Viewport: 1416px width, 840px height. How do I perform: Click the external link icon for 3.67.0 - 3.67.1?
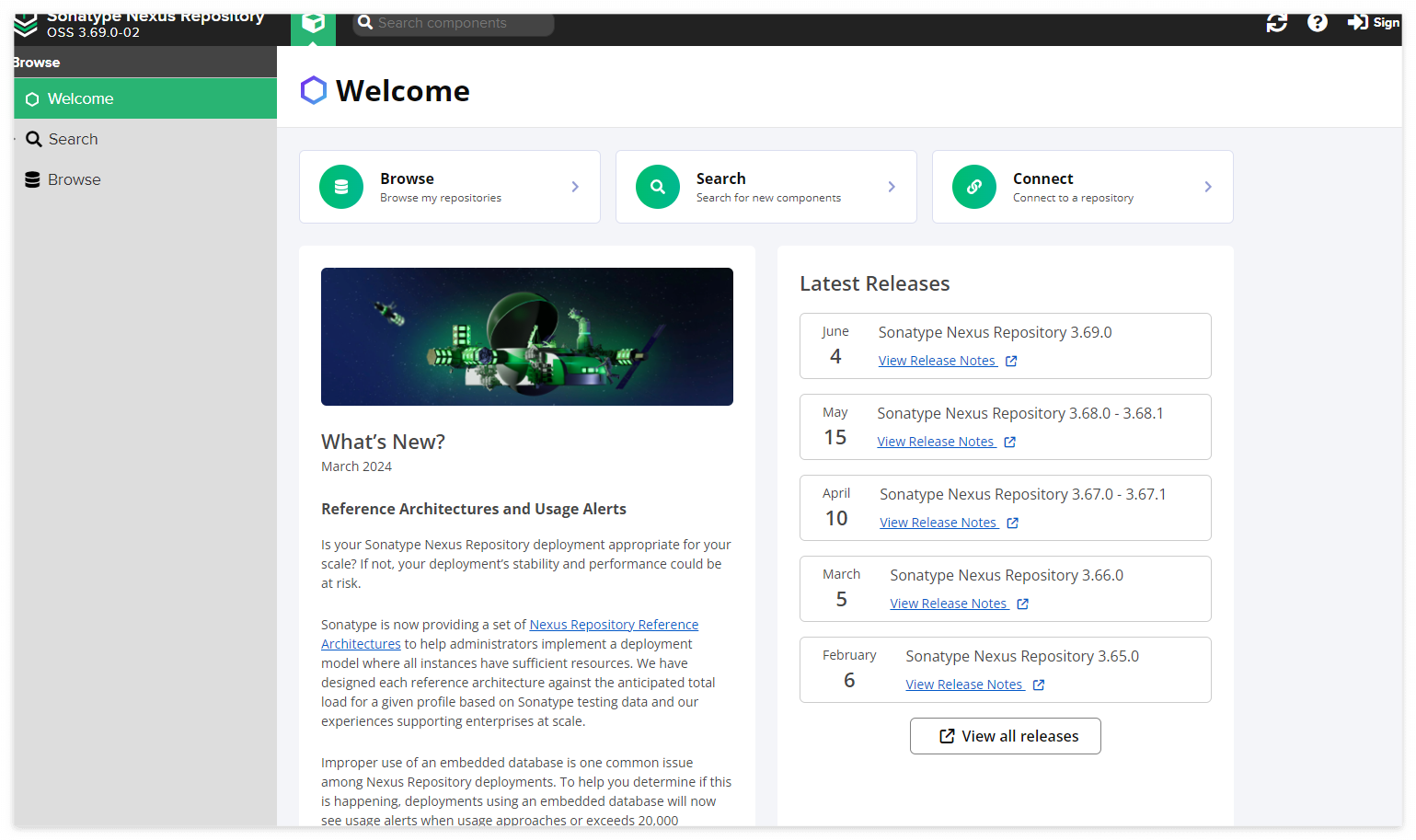1013,524
